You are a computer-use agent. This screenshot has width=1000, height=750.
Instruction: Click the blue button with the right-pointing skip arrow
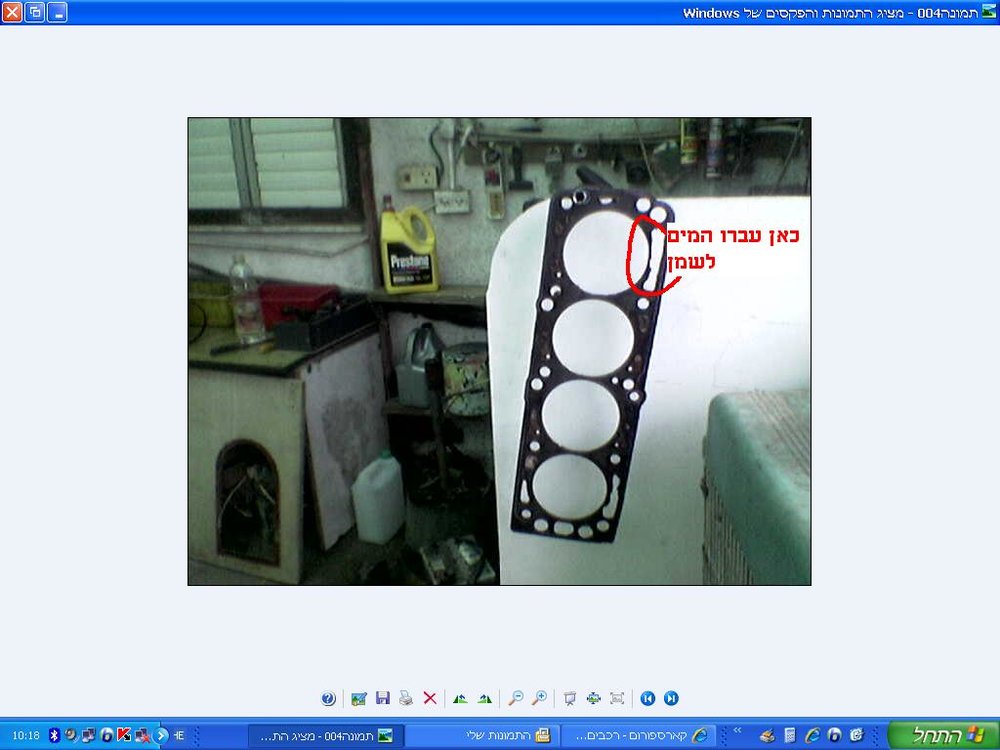671,698
